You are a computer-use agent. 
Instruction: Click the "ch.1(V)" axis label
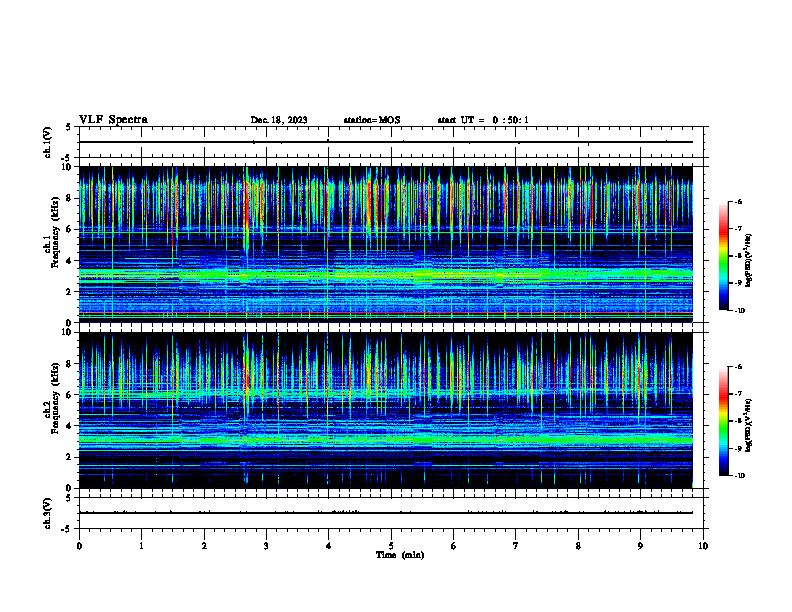tap(47, 142)
